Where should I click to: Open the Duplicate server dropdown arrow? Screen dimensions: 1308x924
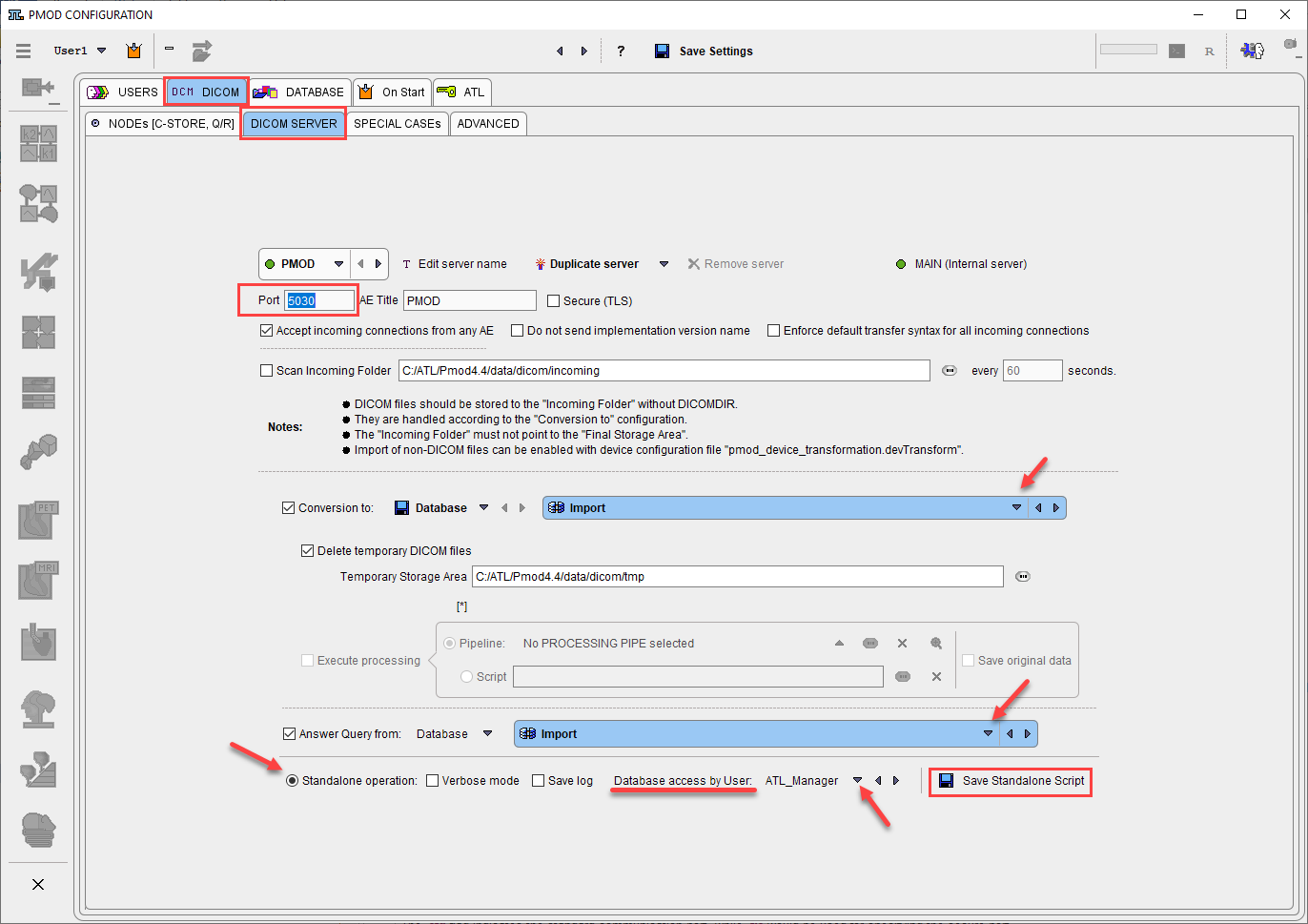click(x=664, y=264)
